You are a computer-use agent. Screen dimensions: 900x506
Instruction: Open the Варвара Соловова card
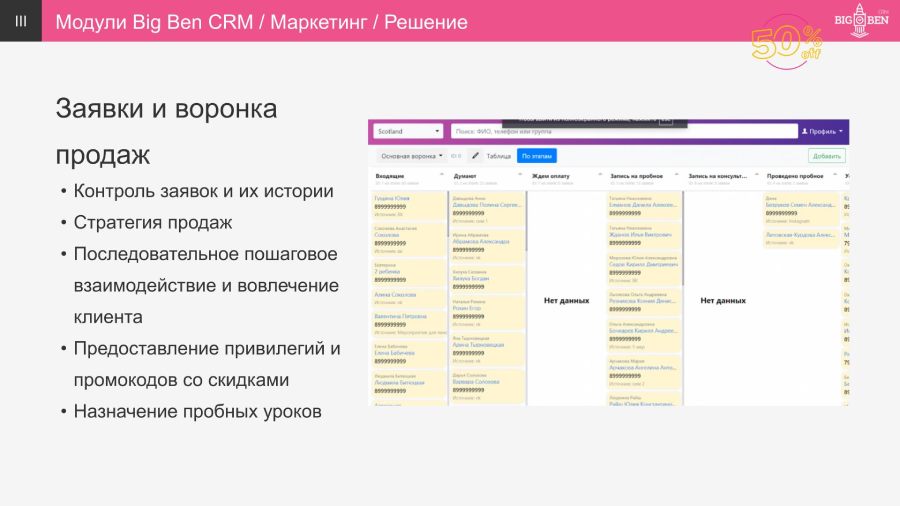click(487, 386)
